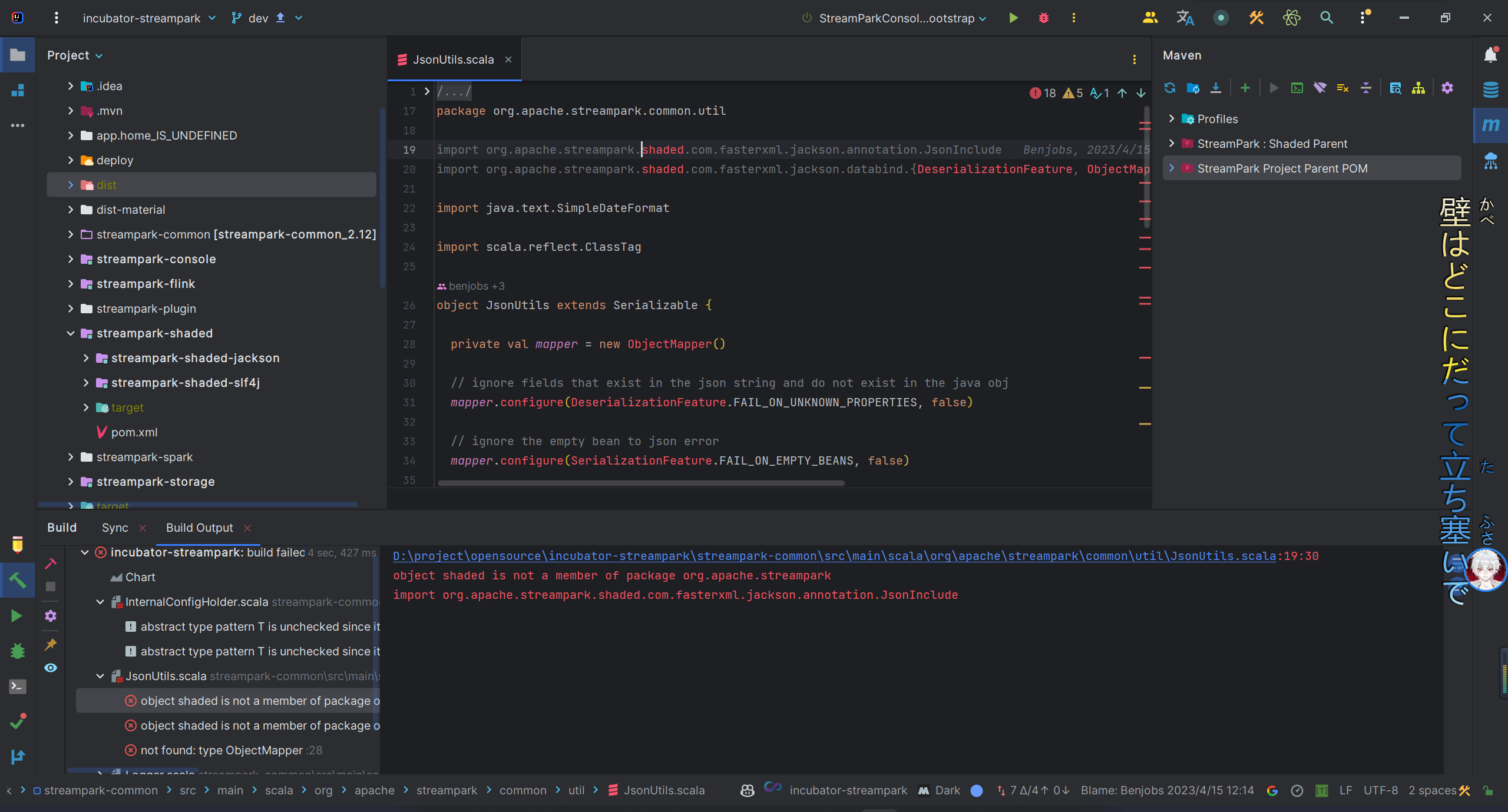Open Maven settings gear
The height and width of the screenshot is (812, 1508).
pos(1447,88)
